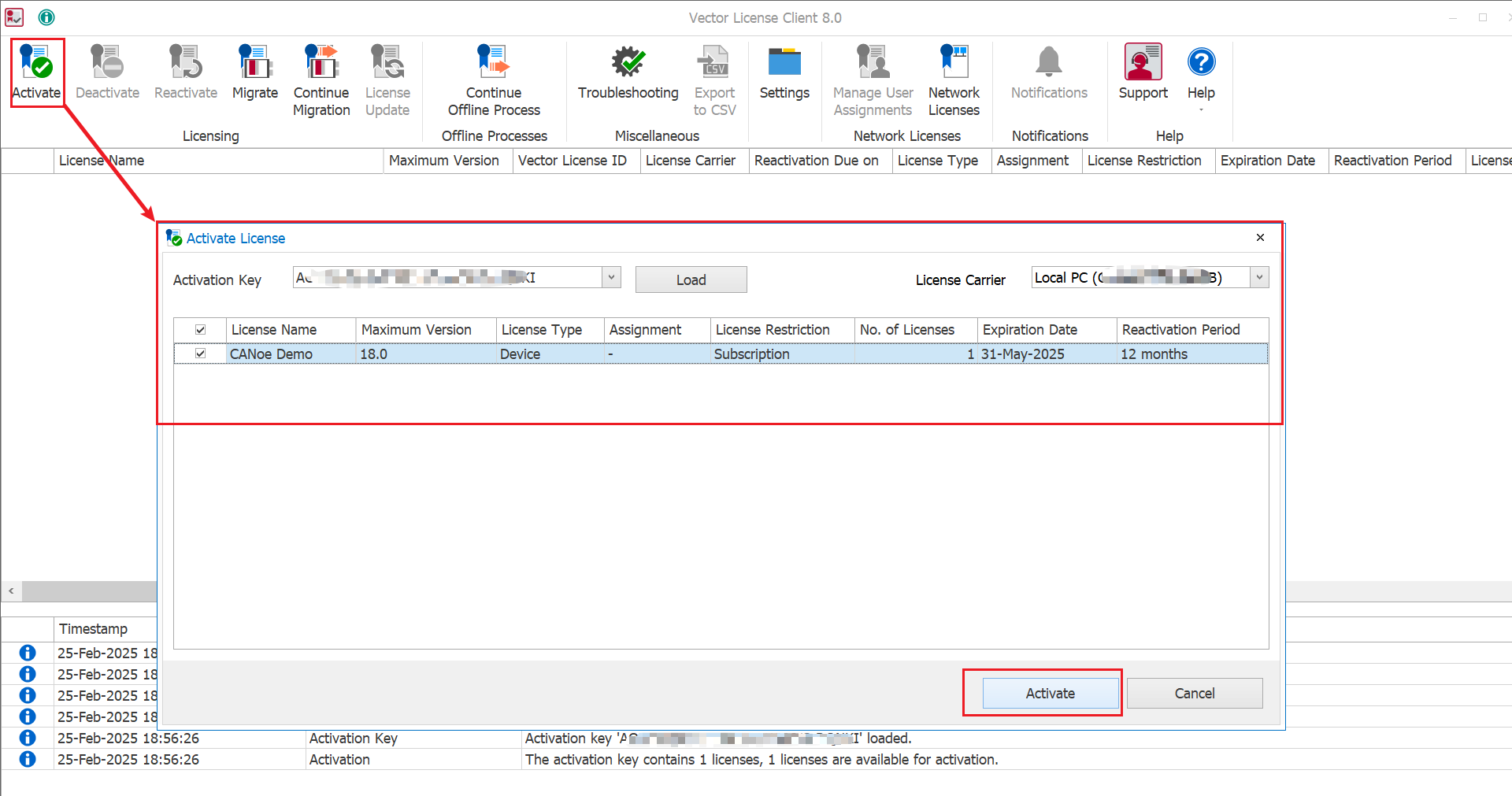Click the Assignment header in the dialog table
Viewport: 1512px width, 796px height.
(658, 330)
